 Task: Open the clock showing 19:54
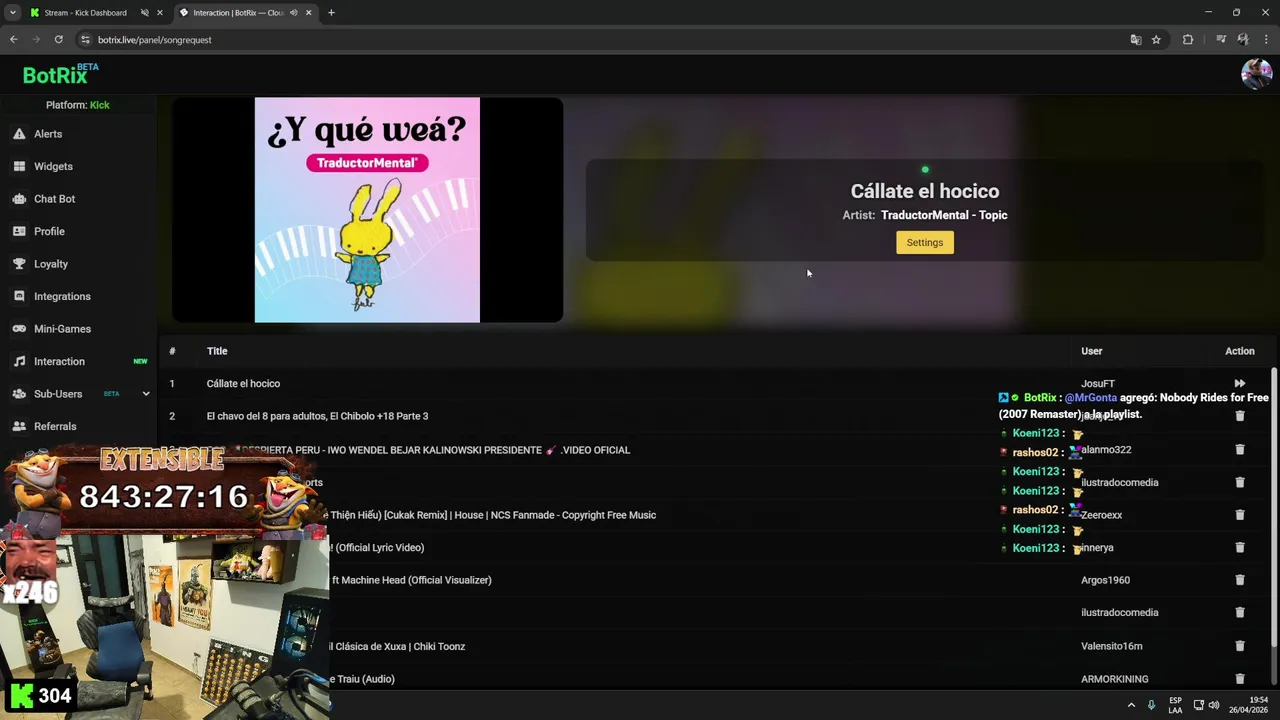1249,705
